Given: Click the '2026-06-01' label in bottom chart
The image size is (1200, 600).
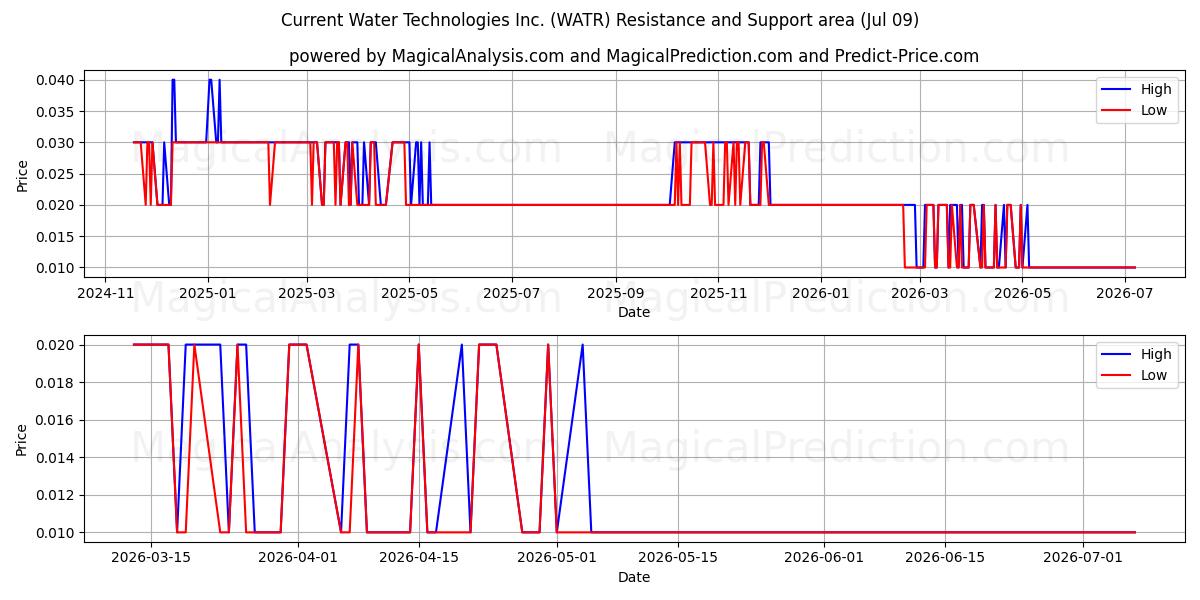Looking at the screenshot, I should (x=824, y=559).
